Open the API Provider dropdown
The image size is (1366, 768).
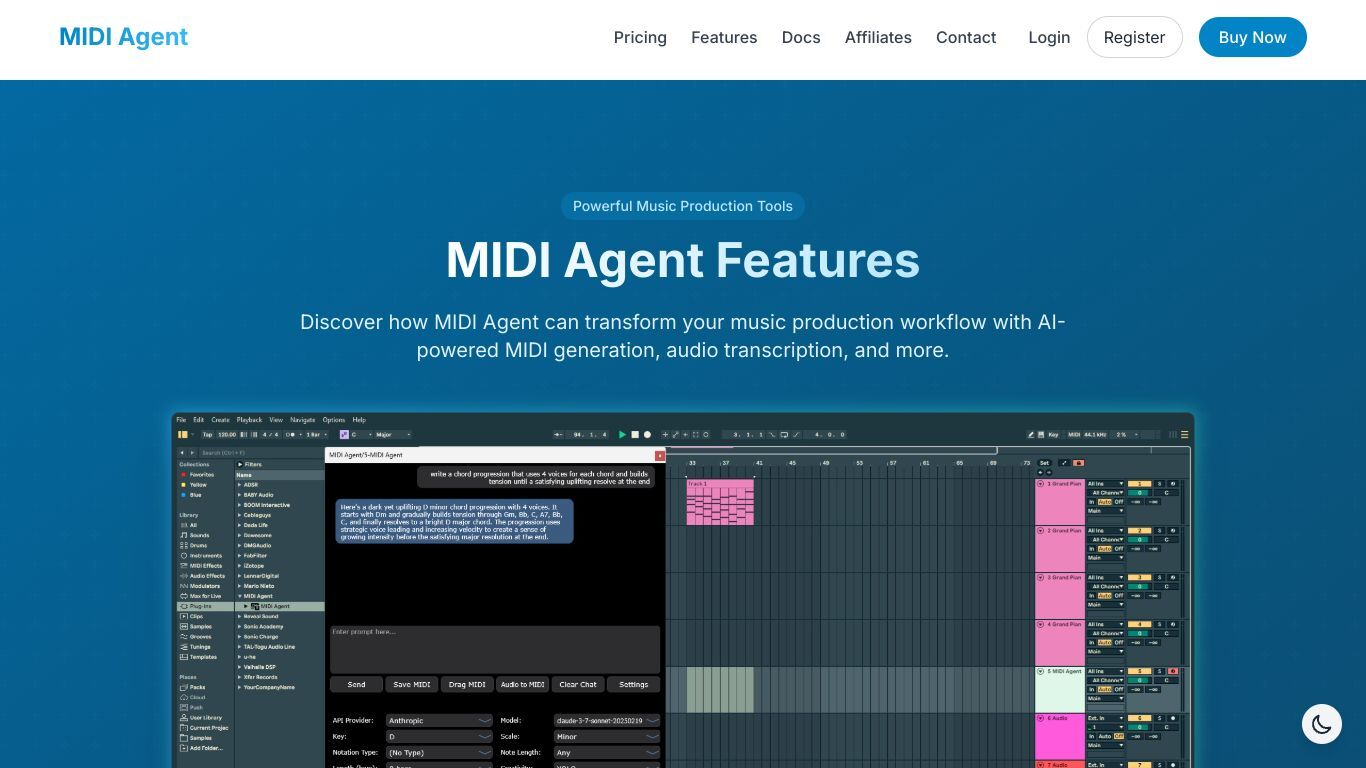tap(439, 721)
